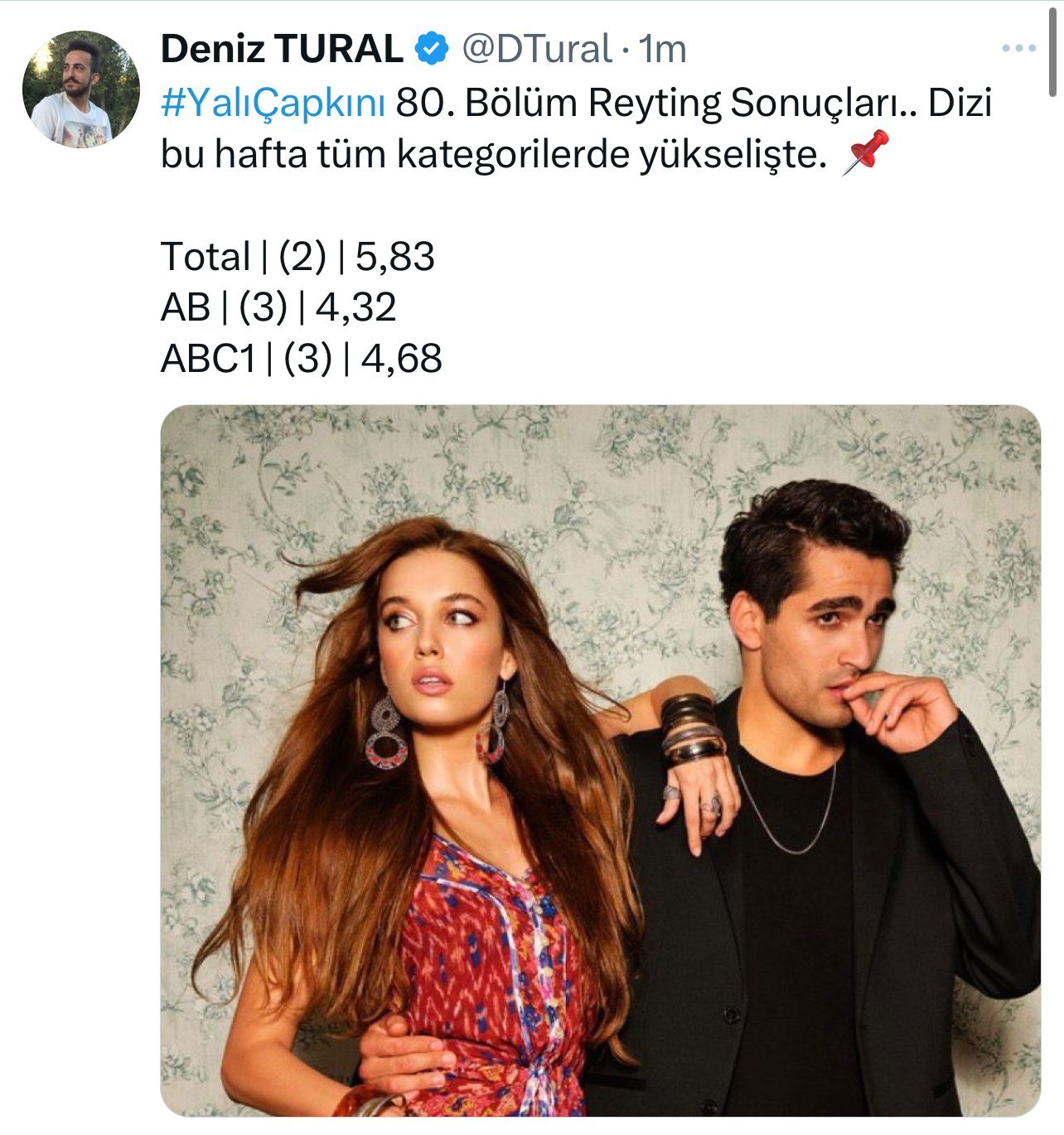
Task: Click the blue verified badge
Action: click(x=431, y=50)
